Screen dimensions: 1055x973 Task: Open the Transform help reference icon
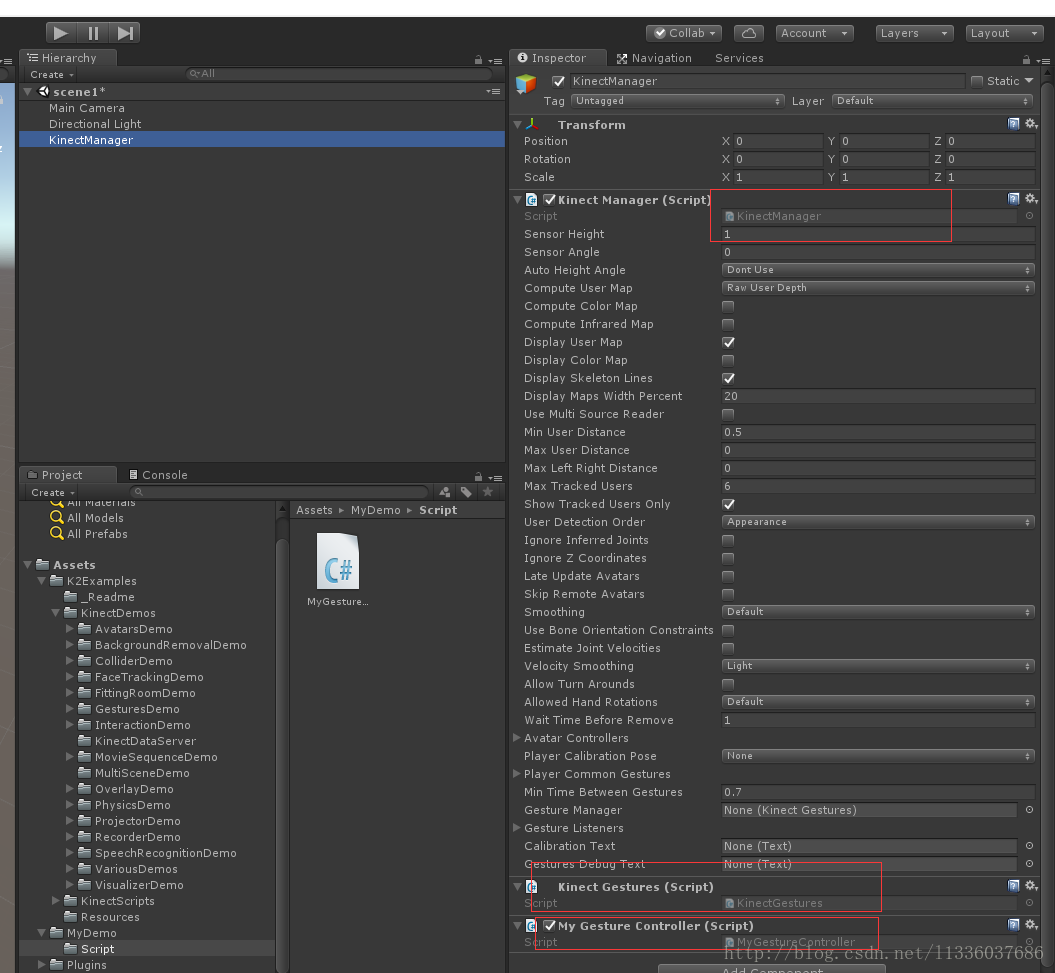point(1013,124)
